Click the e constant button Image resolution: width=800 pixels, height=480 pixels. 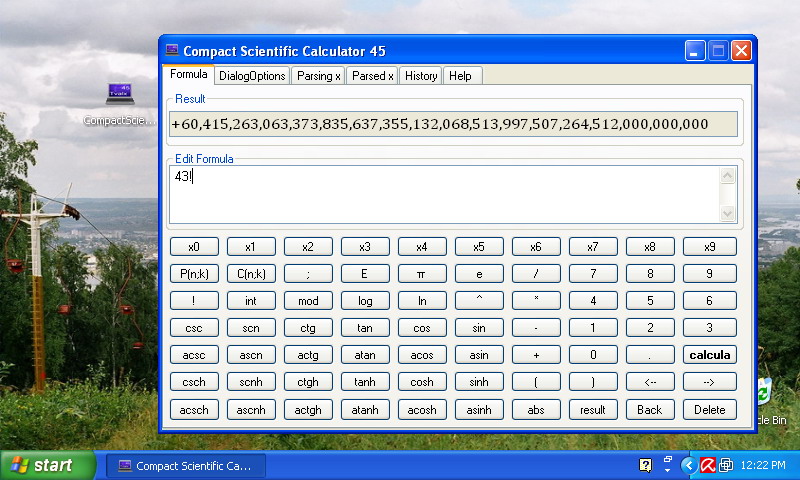click(479, 273)
